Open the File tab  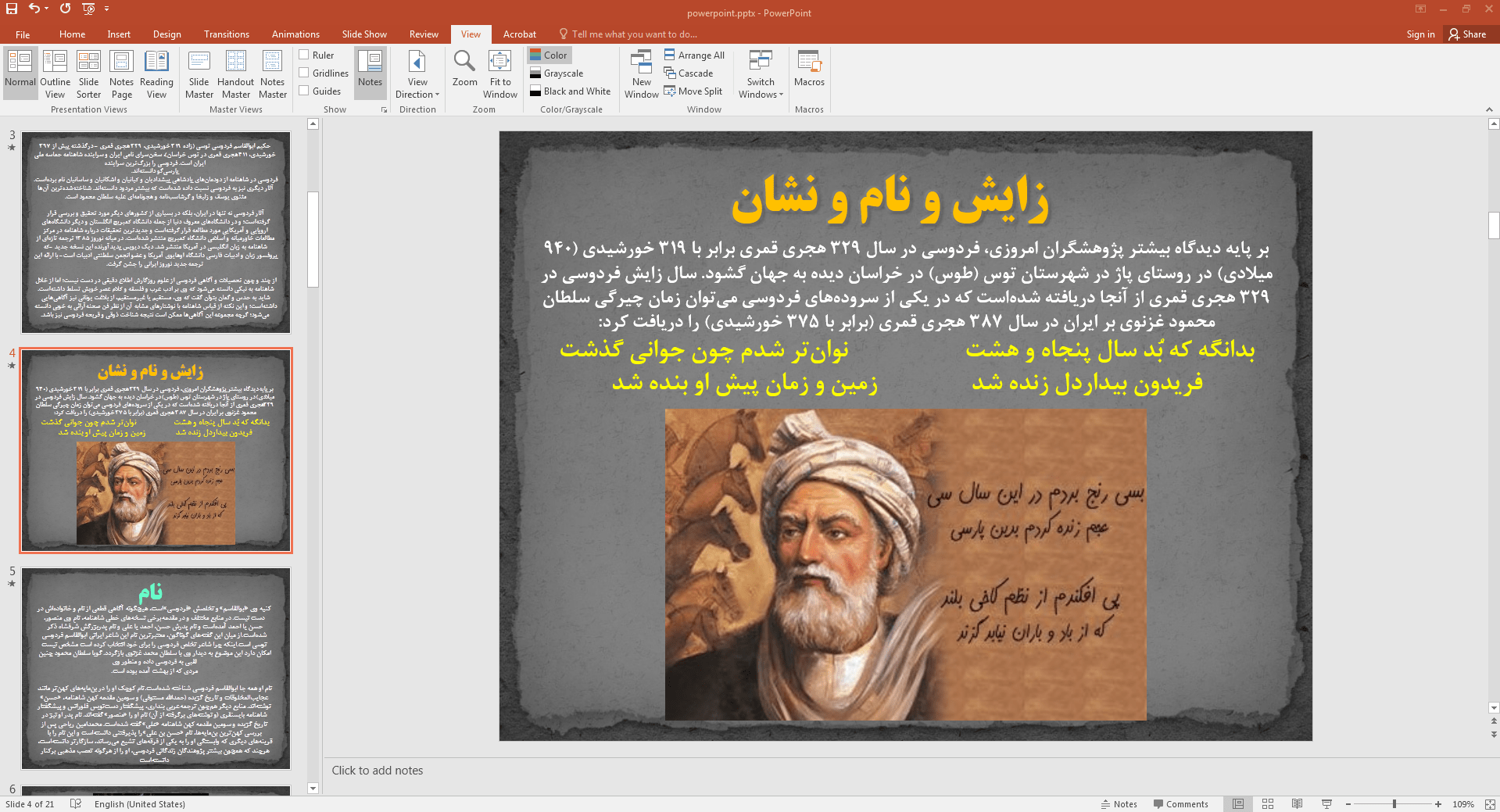[x=23, y=34]
